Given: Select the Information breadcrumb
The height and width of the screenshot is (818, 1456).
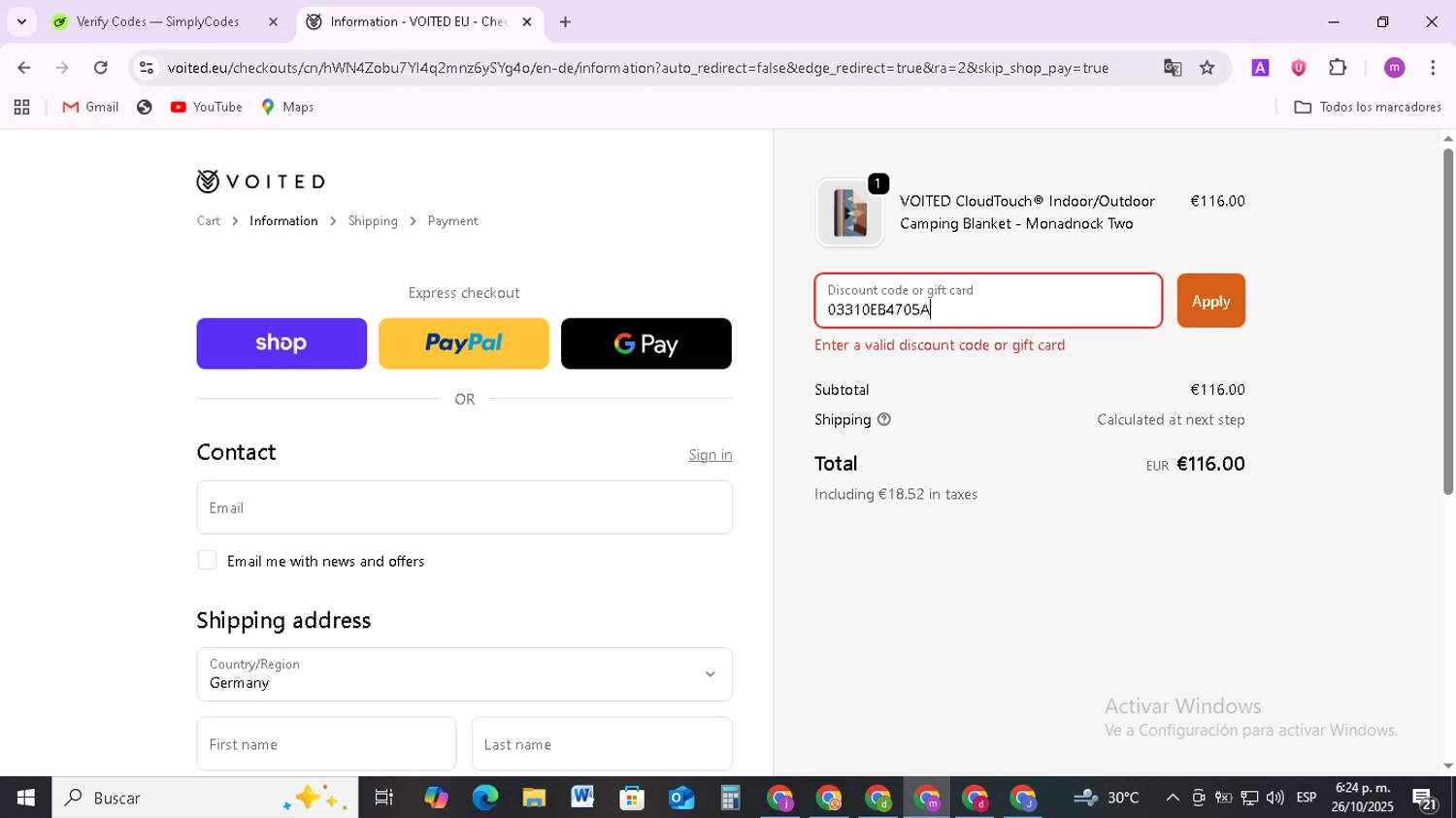Looking at the screenshot, I should (283, 221).
